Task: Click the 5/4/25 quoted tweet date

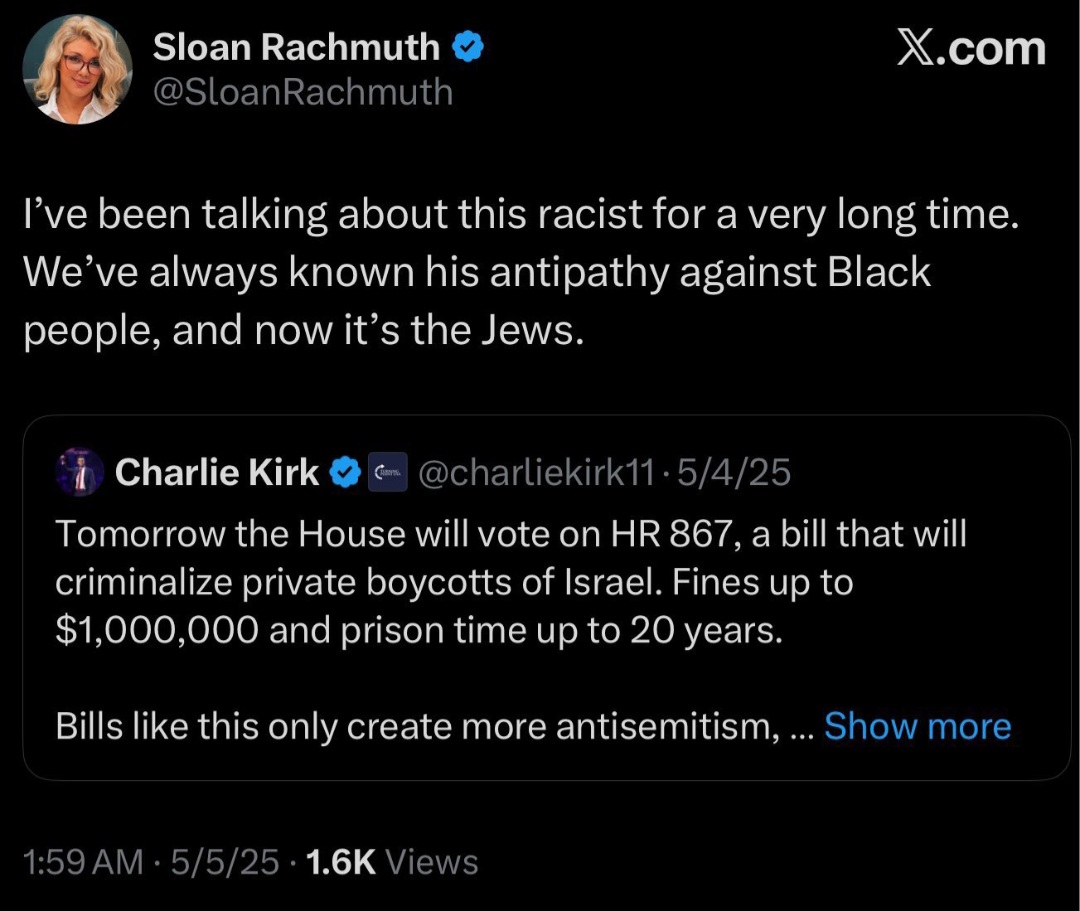Action: click(734, 472)
